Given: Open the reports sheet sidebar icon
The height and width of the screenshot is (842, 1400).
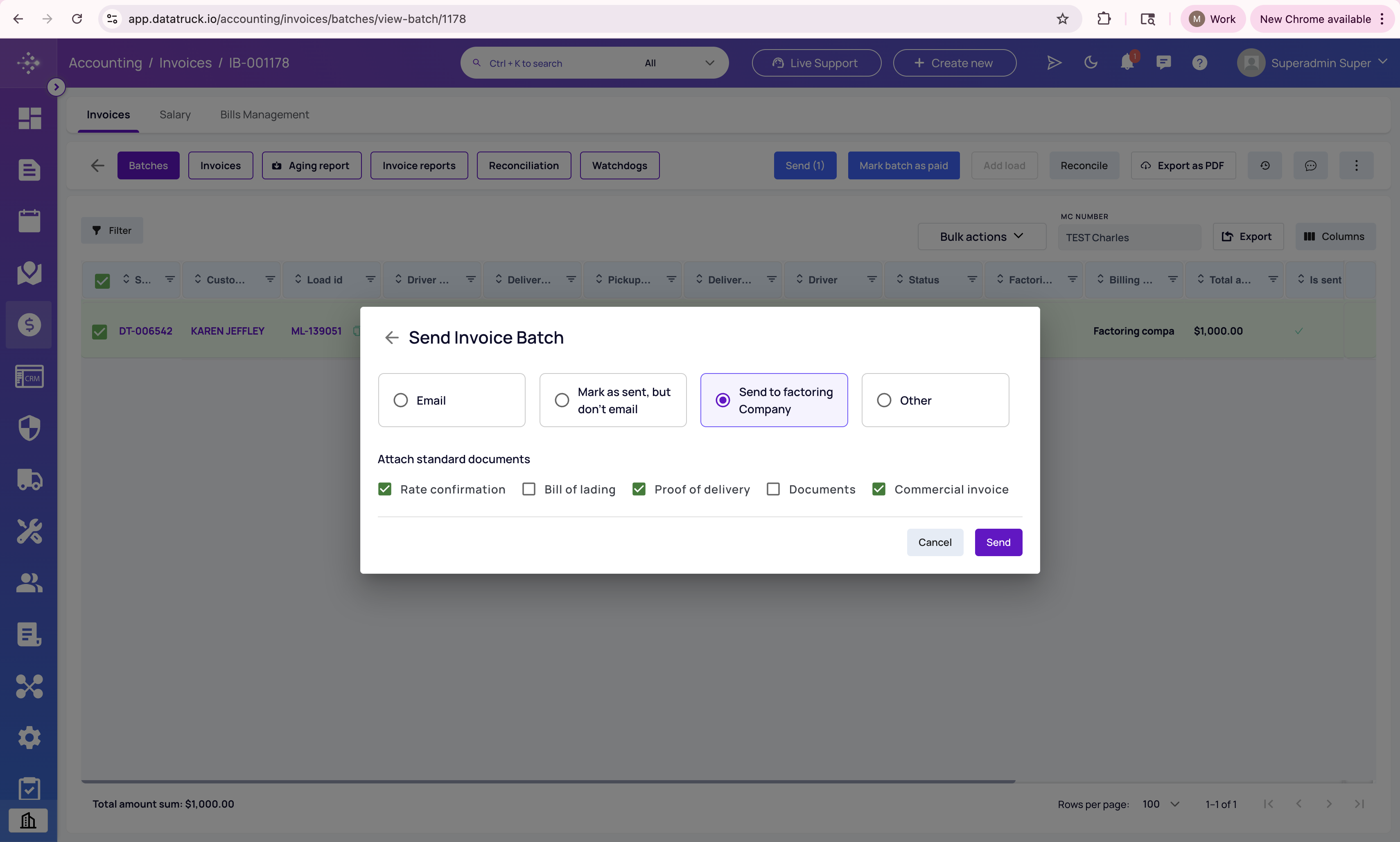Looking at the screenshot, I should click(x=29, y=634).
